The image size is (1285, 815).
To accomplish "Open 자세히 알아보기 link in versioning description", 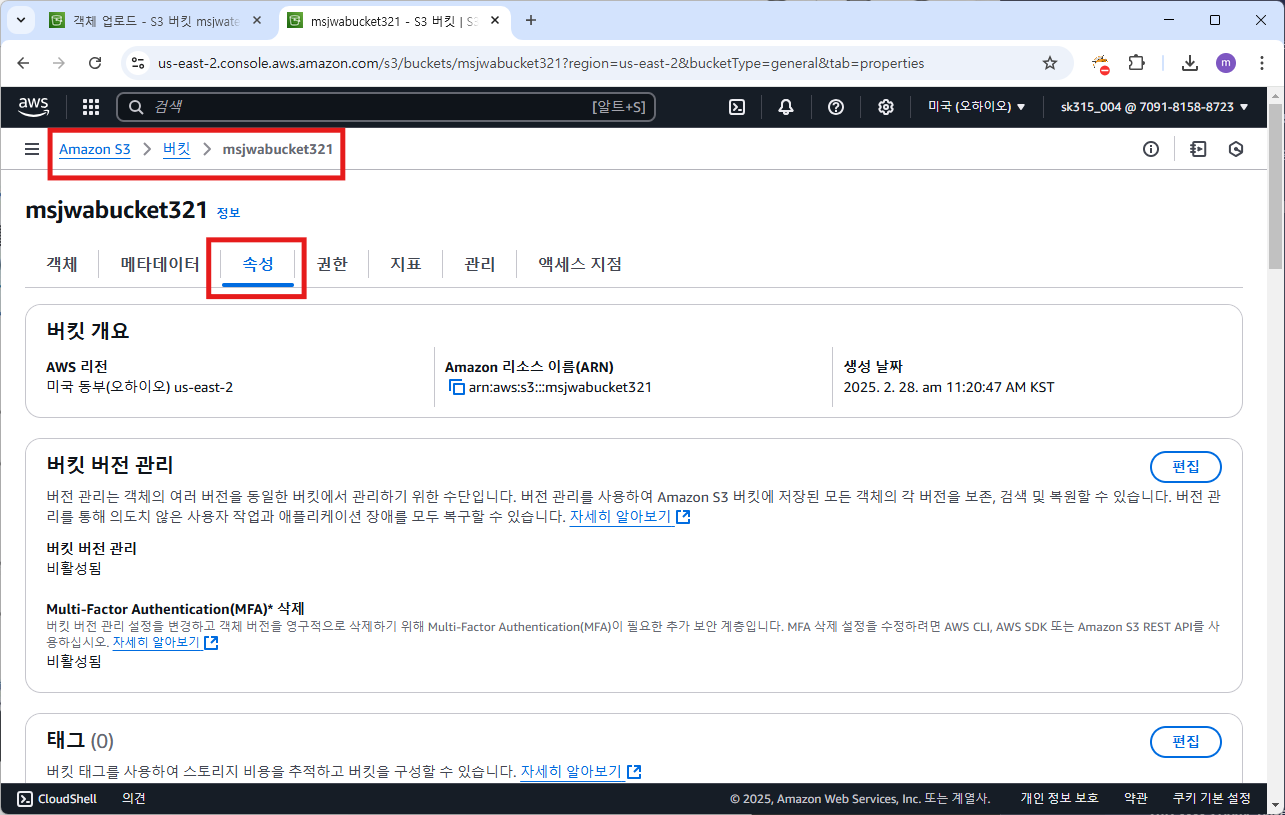I will tap(630, 517).
